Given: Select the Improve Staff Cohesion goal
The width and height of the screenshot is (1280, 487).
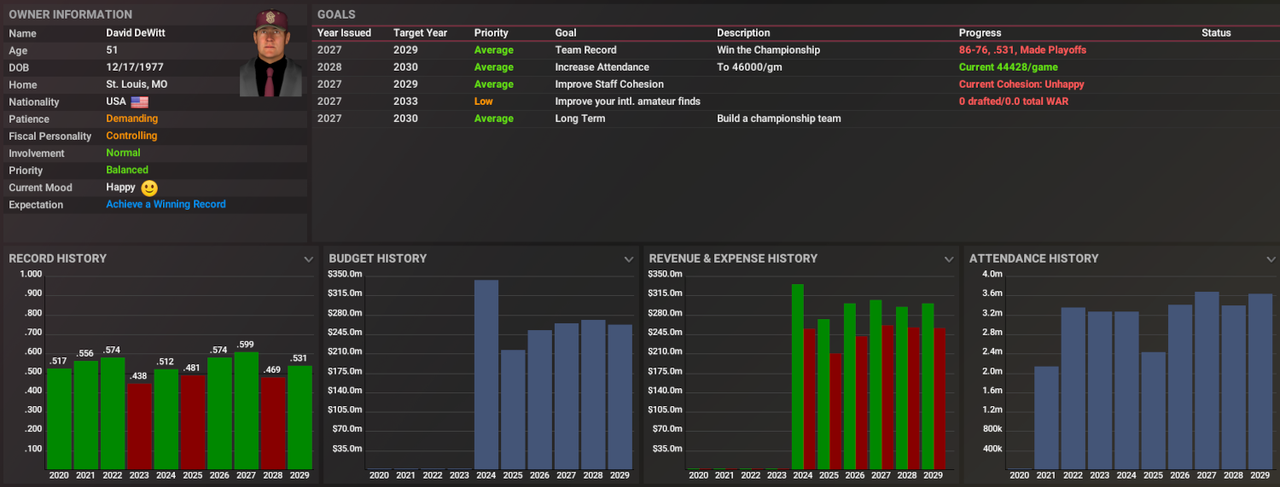Looking at the screenshot, I should 794,84.
